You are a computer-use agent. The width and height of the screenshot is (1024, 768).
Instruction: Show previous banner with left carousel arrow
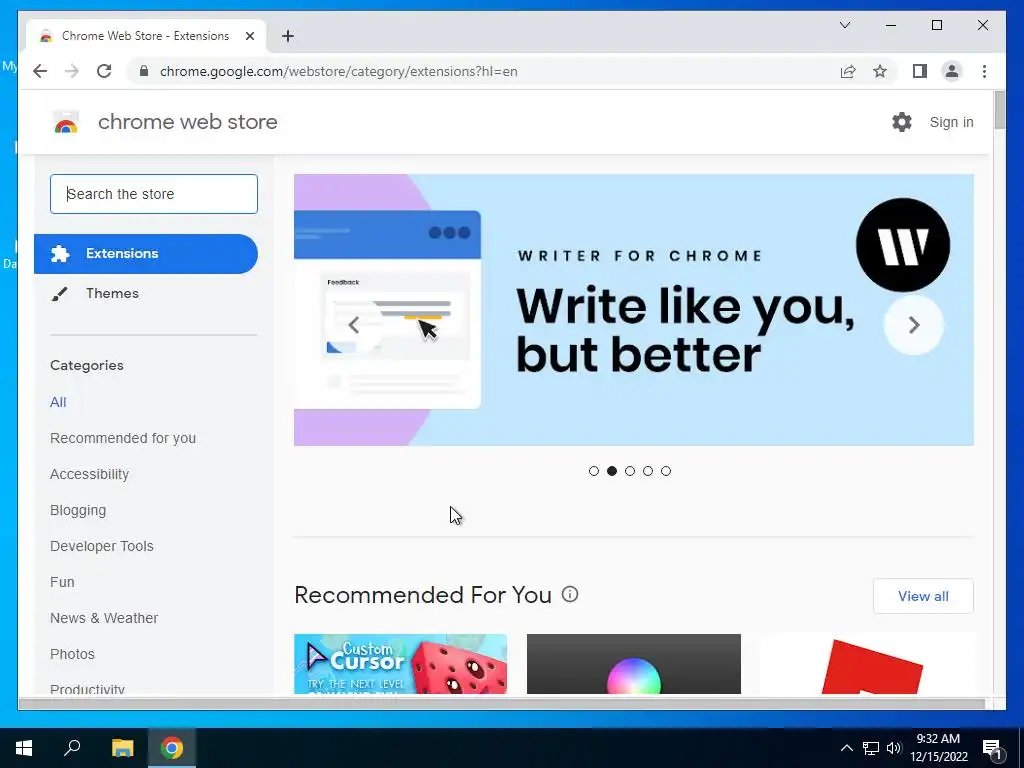pos(353,325)
